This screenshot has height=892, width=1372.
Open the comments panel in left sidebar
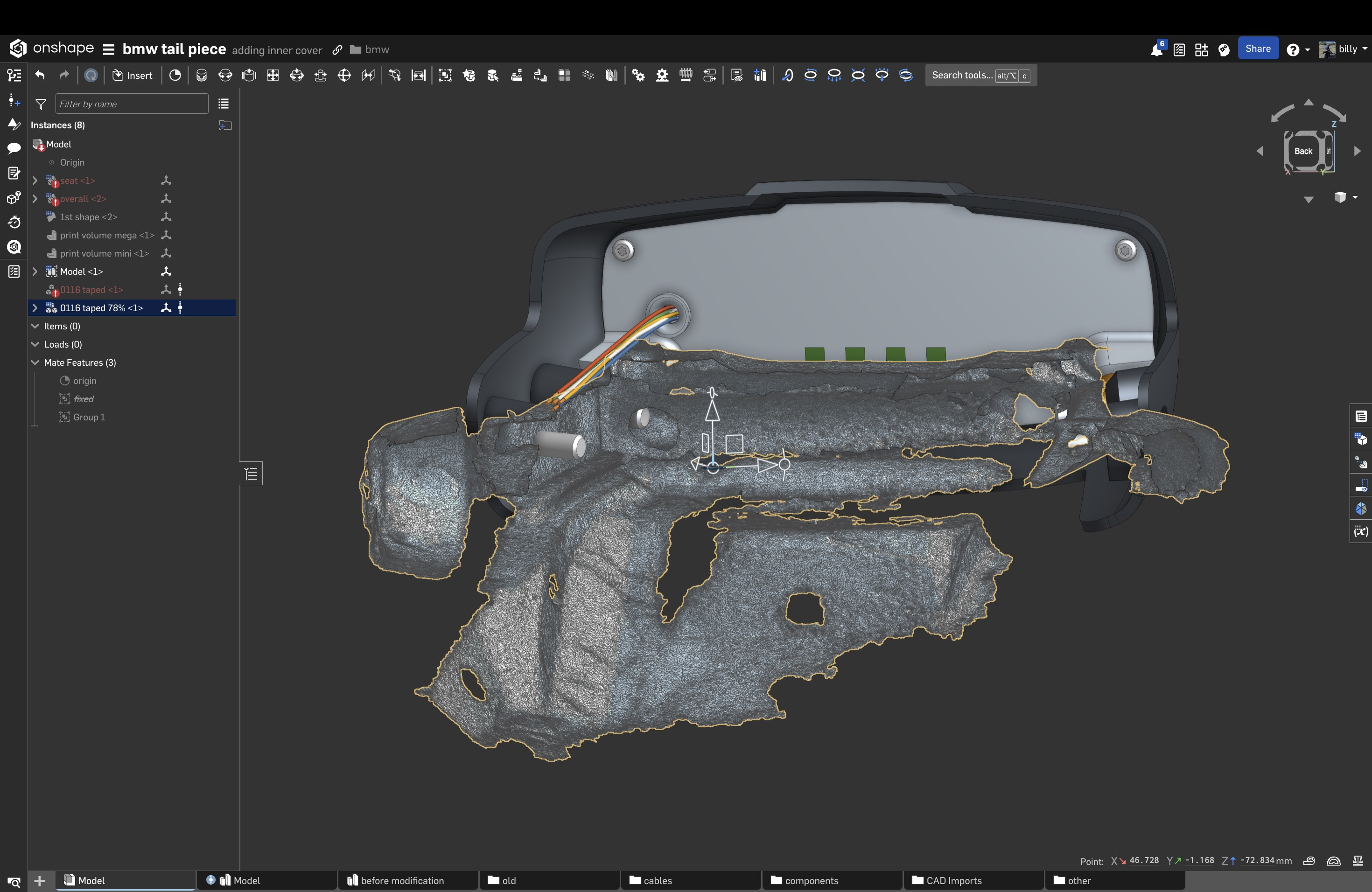tap(14, 148)
